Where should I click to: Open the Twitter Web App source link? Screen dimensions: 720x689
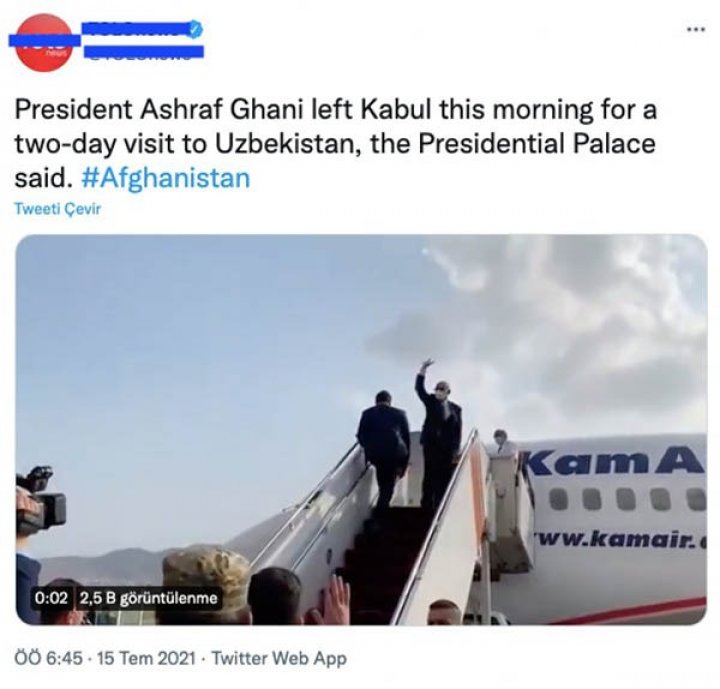(279, 658)
